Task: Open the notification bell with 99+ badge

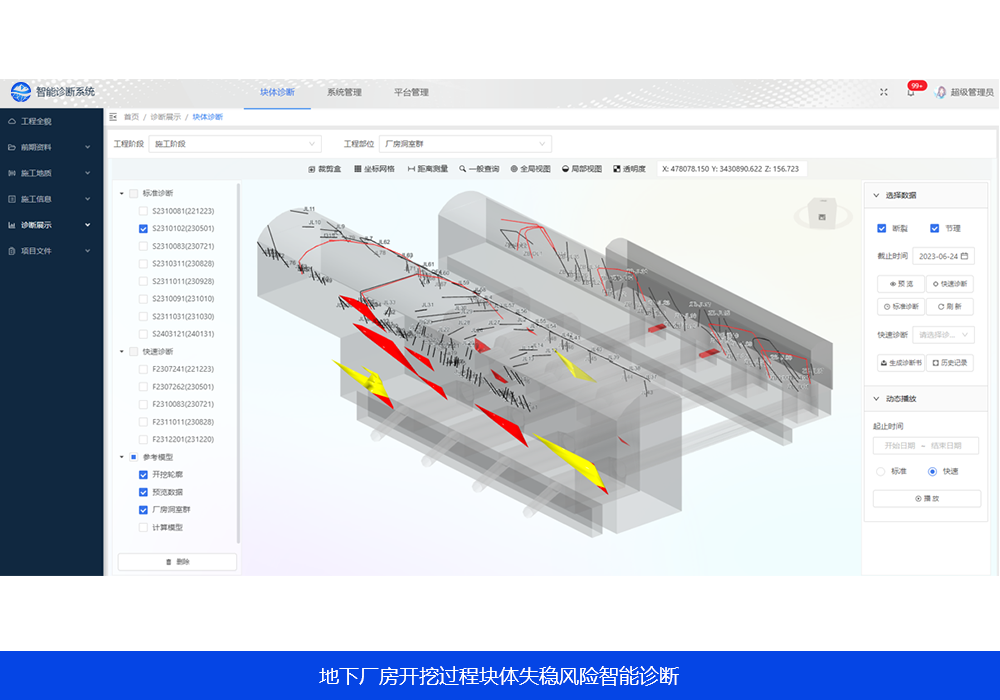Action: 910,92
